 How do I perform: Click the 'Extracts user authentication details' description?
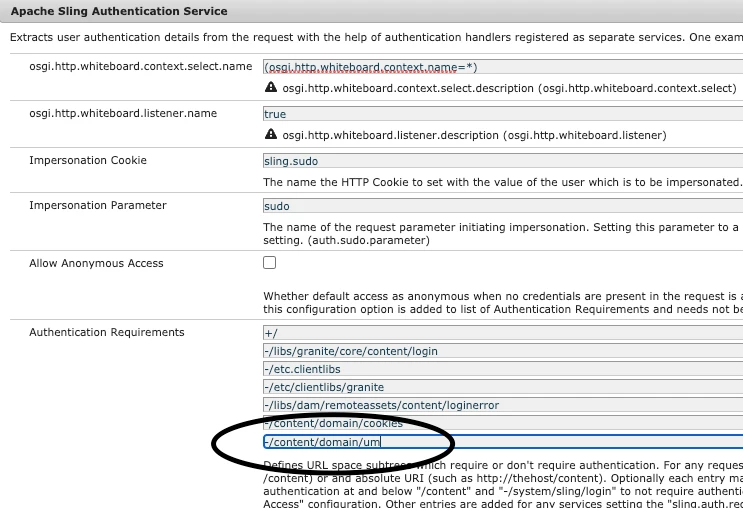click(x=376, y=37)
